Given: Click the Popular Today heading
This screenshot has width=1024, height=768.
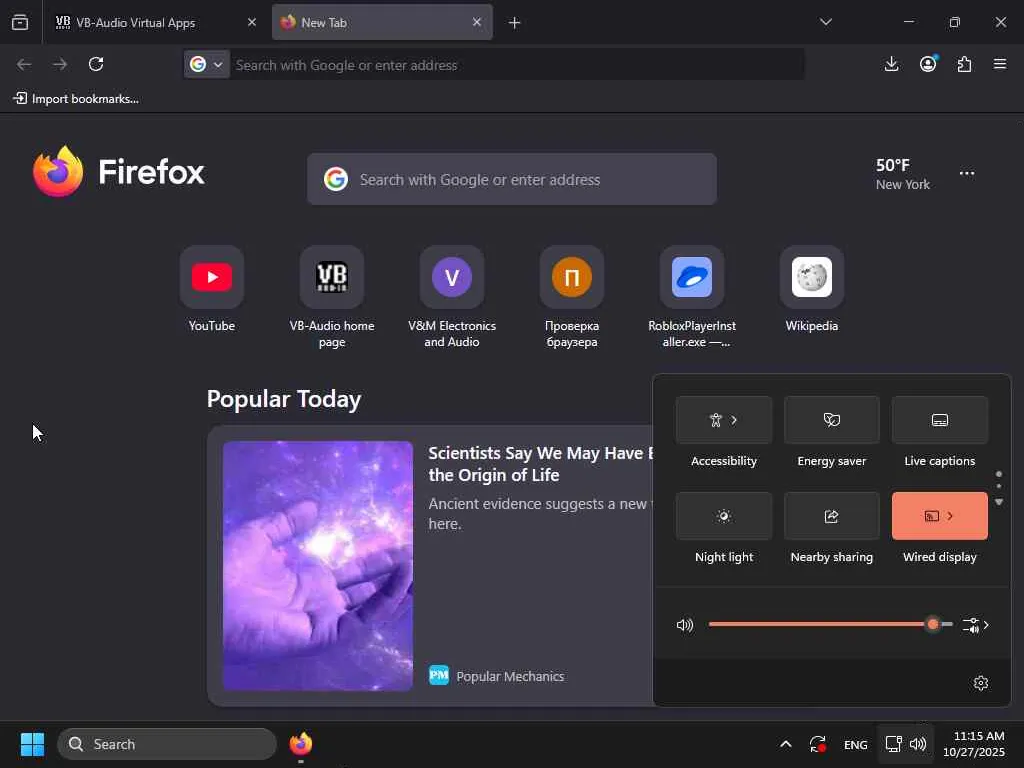Looking at the screenshot, I should [x=284, y=399].
